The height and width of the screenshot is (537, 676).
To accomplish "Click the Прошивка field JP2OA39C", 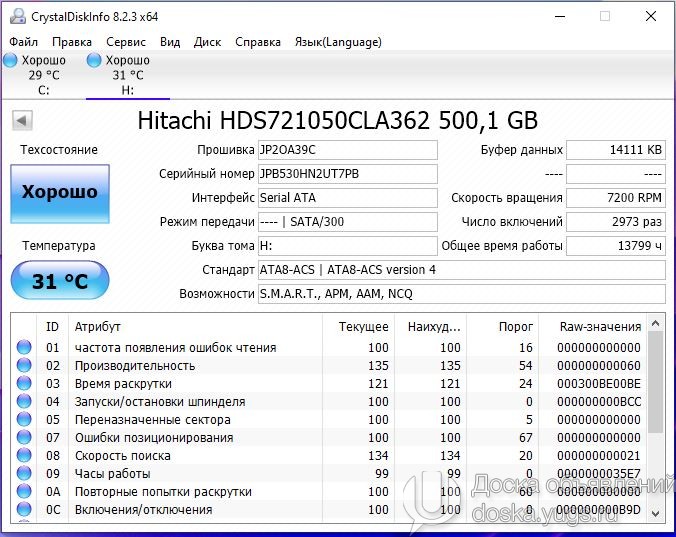I will (347, 150).
